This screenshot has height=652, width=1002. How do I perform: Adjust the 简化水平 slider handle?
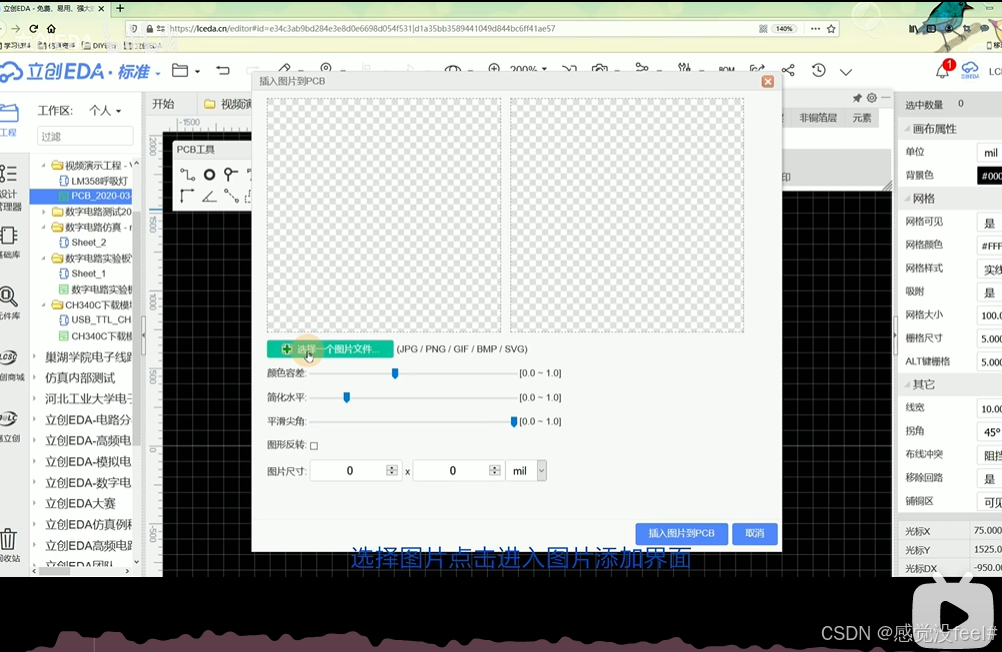[346, 398]
